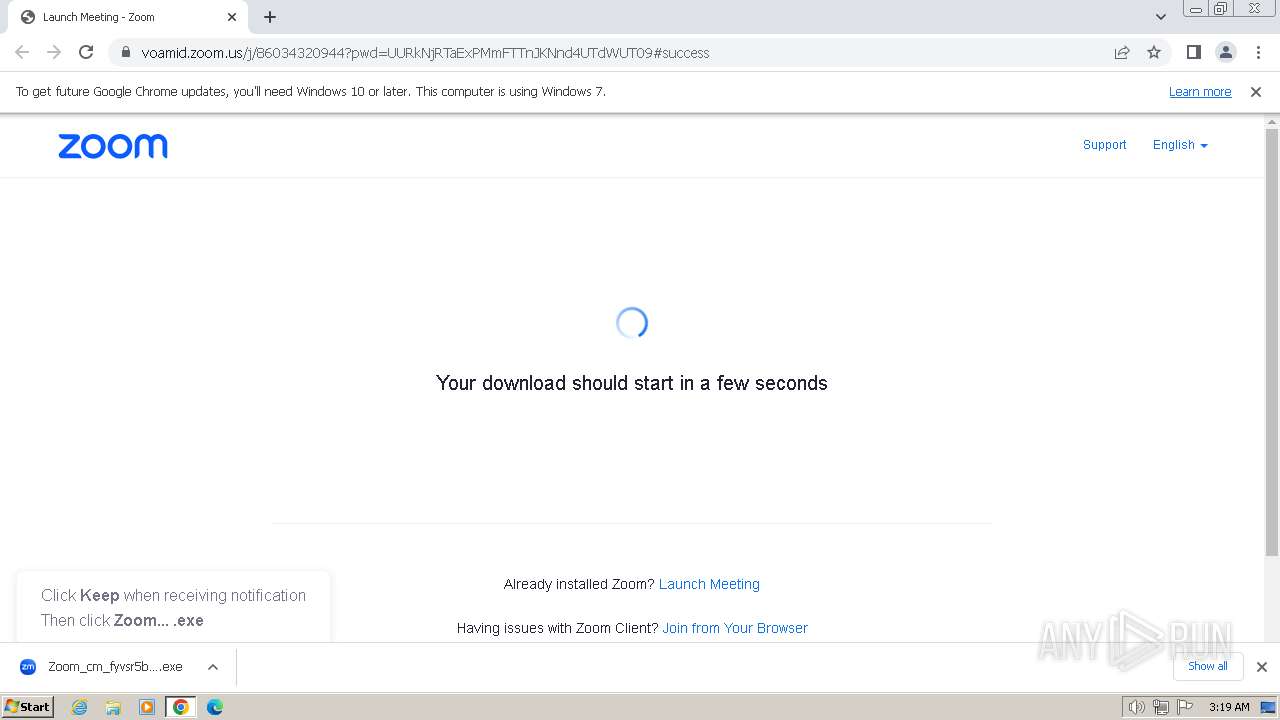Click the loading spinner
The height and width of the screenshot is (720, 1280).
click(632, 323)
